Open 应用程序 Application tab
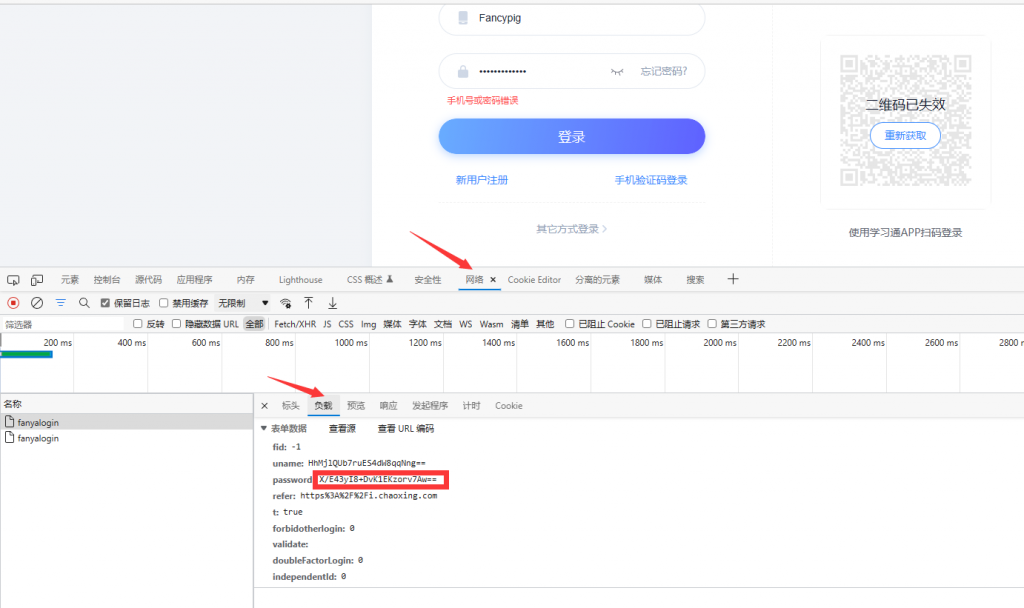 click(x=195, y=280)
